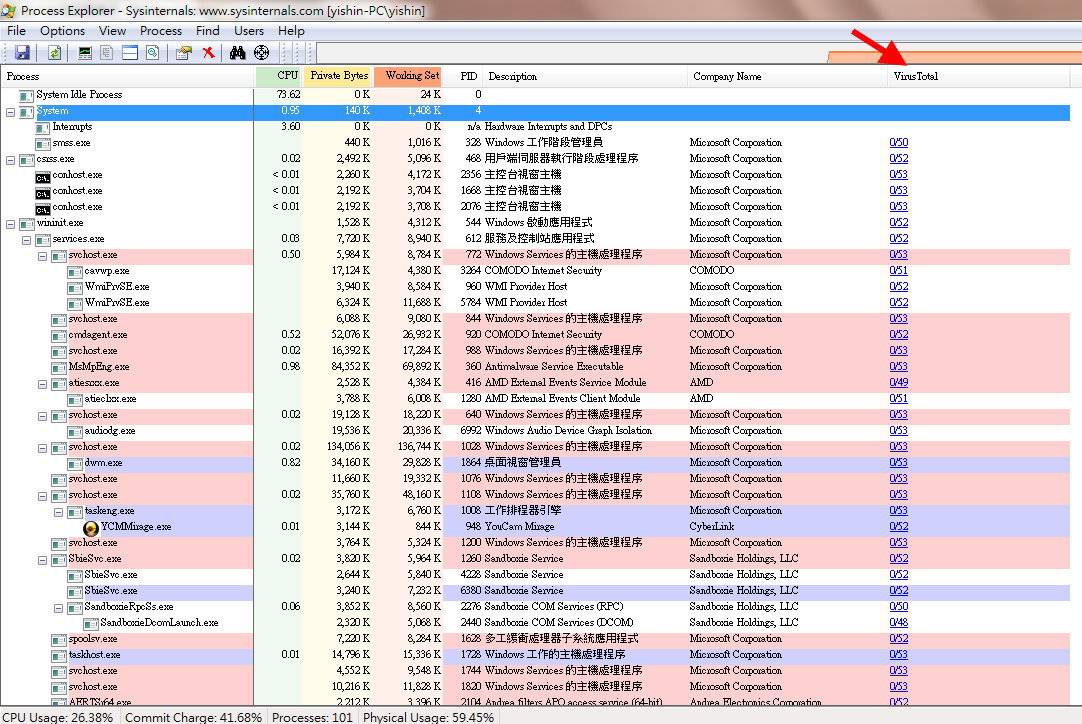Click the YCMMirage.exe process icon

tap(91, 528)
